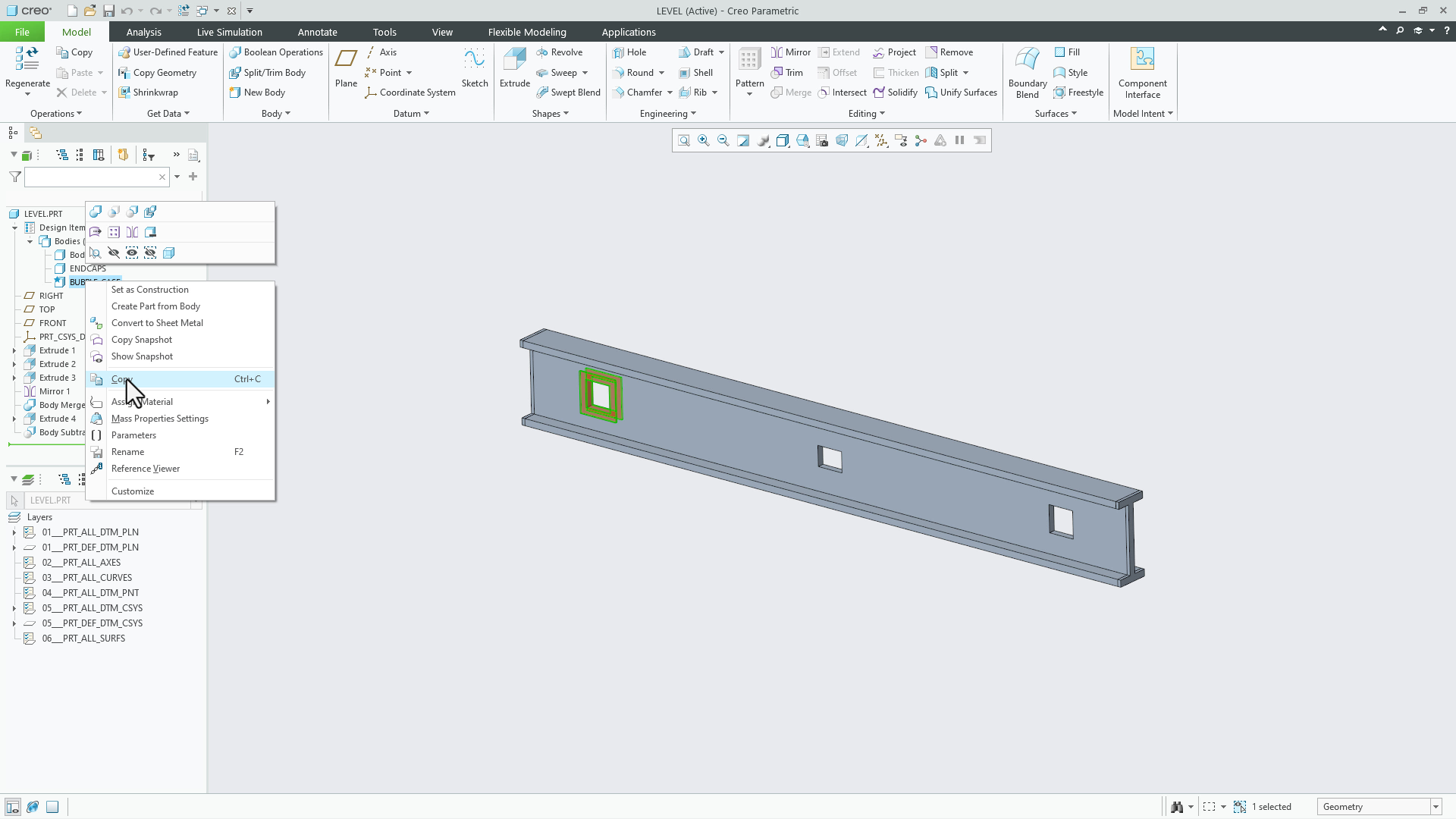
Task: Activate Zoom In on the graphics toolbar
Action: pos(703,140)
